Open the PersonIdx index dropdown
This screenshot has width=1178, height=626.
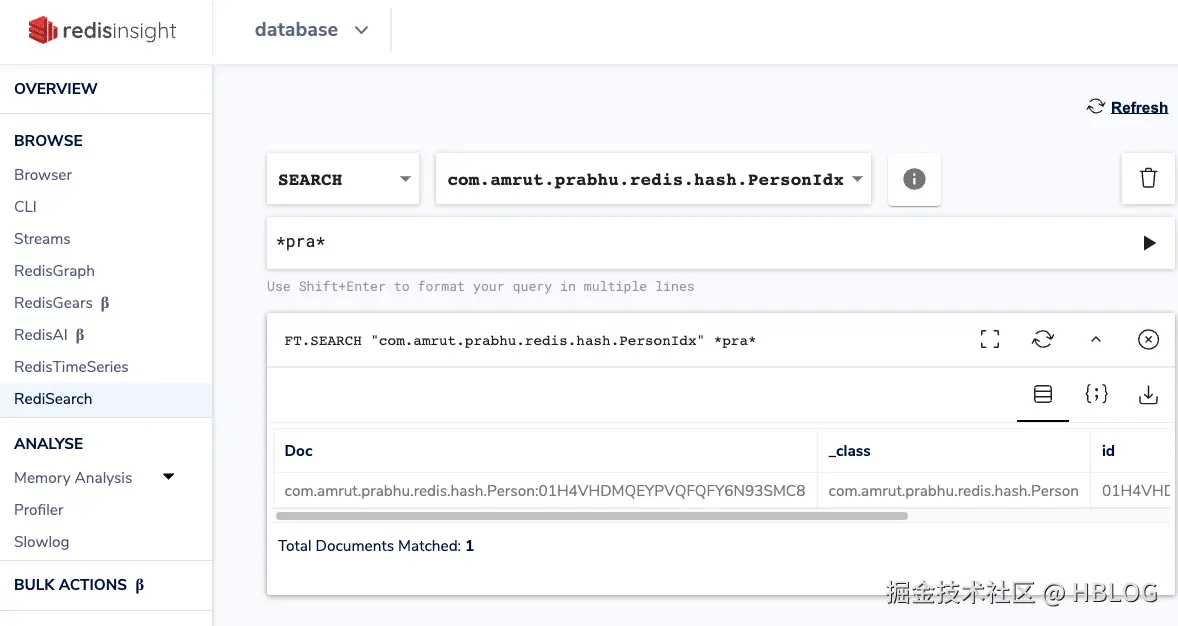[x=653, y=179]
